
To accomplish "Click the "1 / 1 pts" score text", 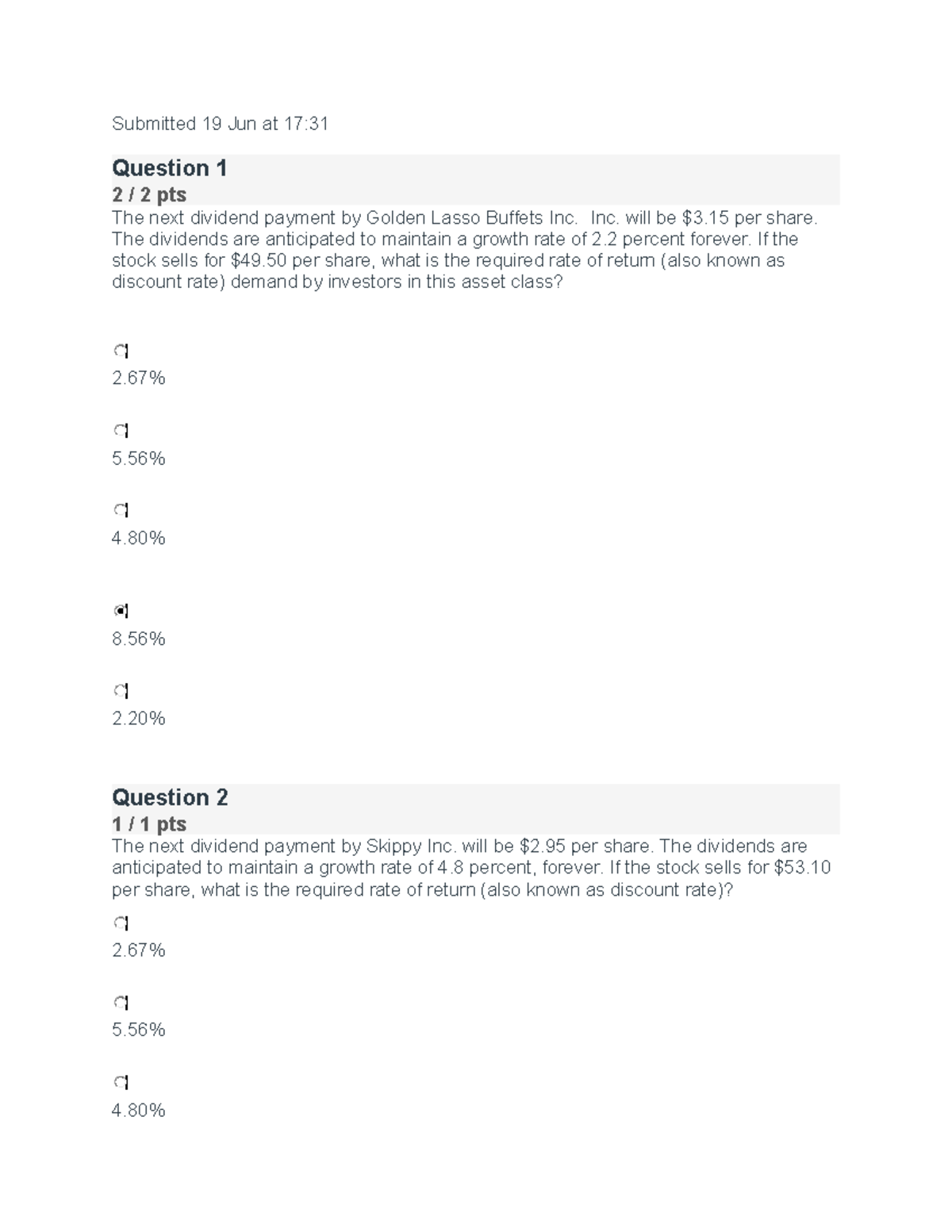I will click(x=149, y=824).
